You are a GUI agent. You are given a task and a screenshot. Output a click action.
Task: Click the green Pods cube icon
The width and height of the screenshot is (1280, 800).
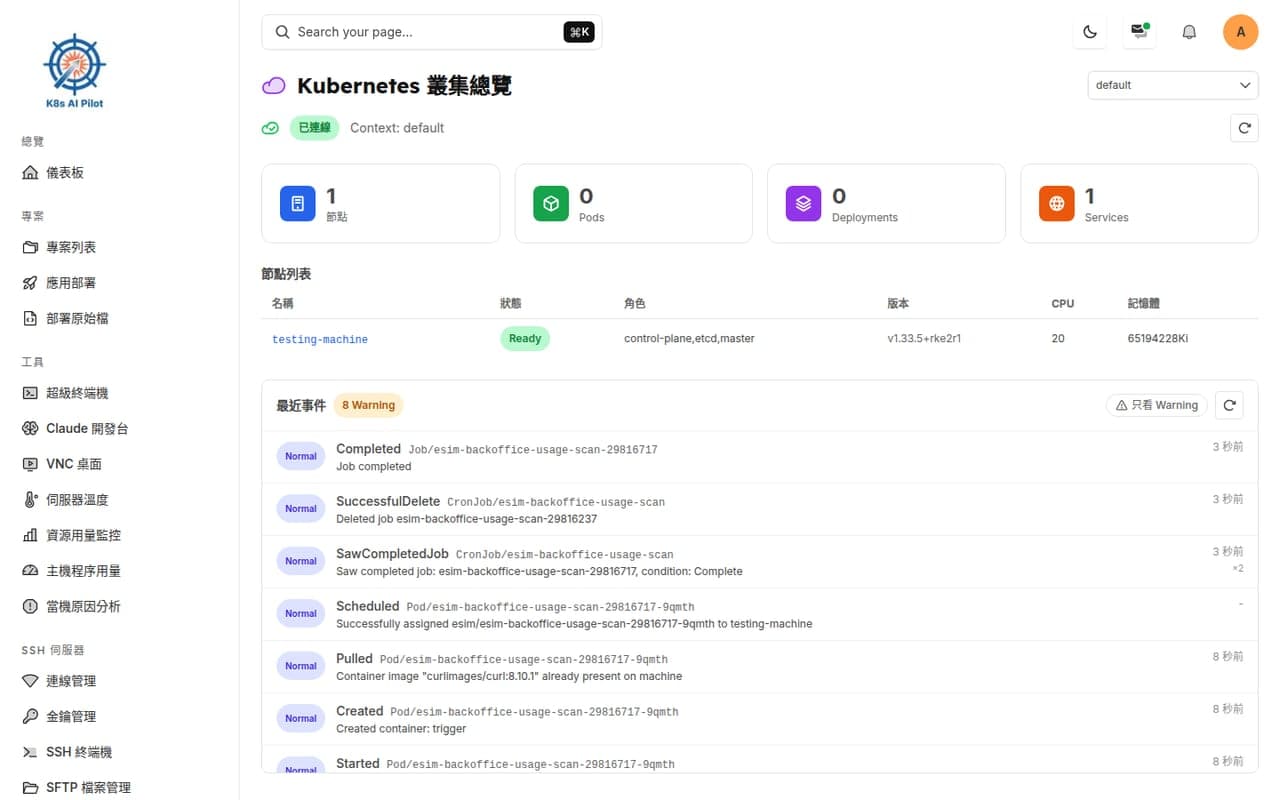coord(551,204)
